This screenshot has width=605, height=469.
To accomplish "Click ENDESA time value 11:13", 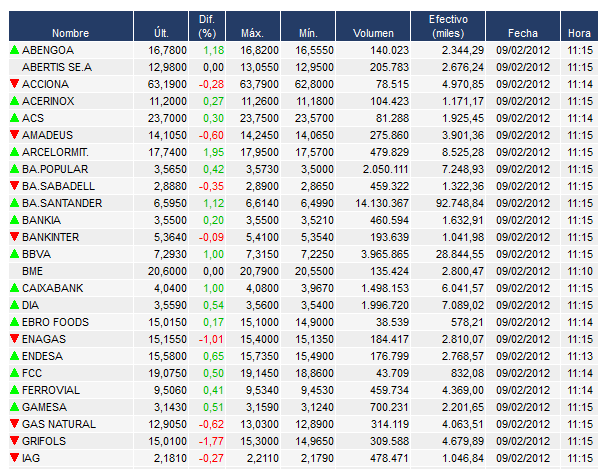I will 580,356.
